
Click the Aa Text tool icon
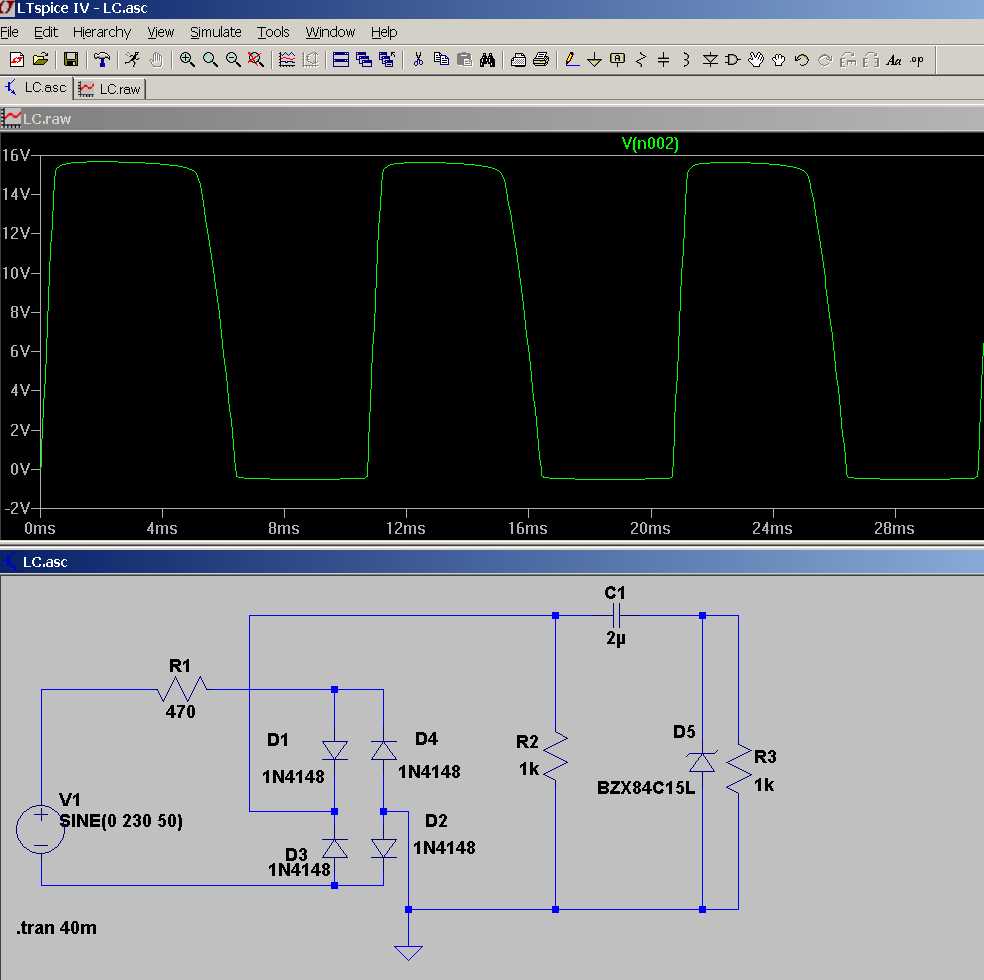[x=894, y=60]
